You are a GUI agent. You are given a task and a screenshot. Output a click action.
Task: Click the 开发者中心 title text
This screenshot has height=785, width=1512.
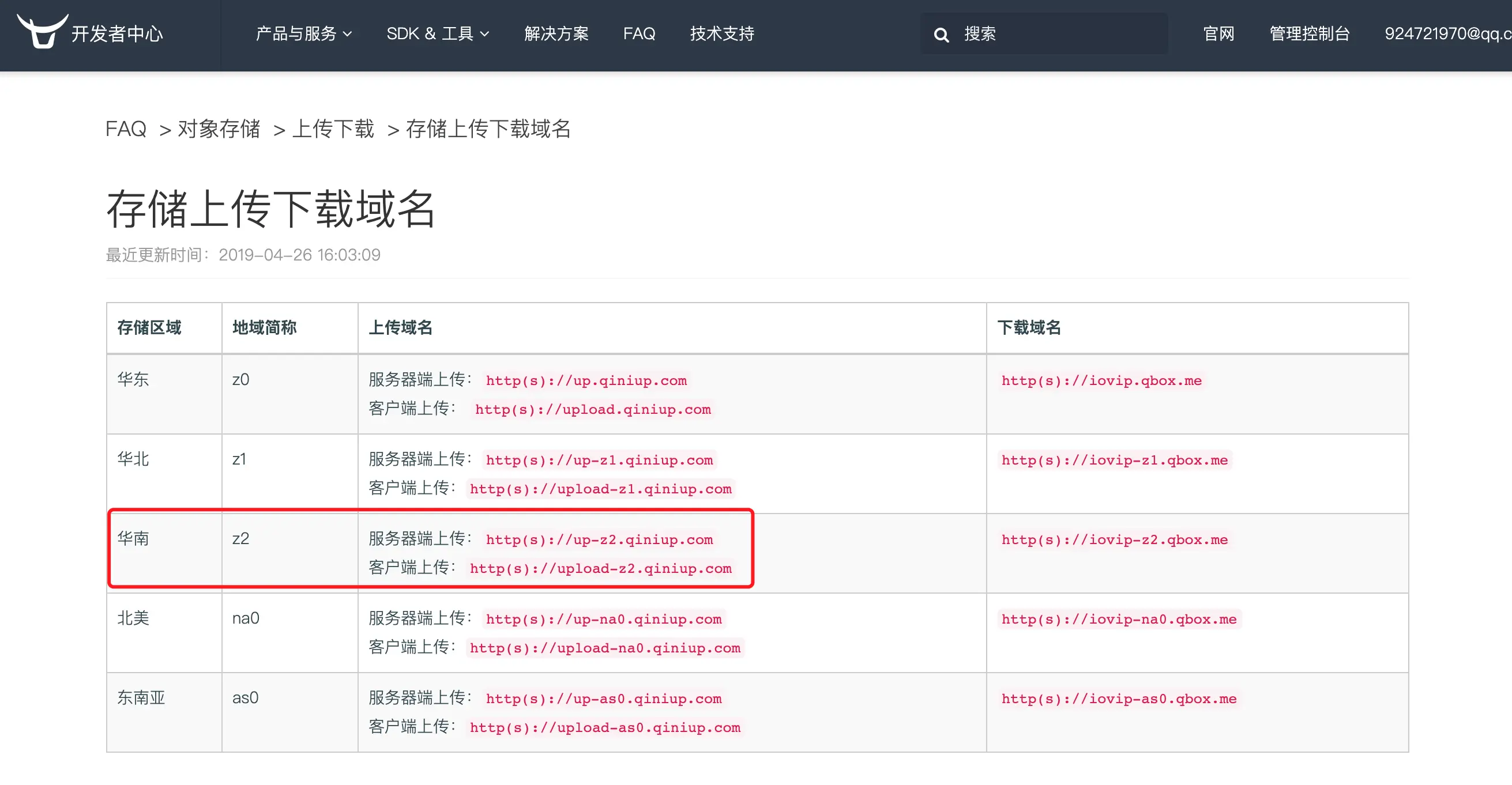click(x=117, y=34)
